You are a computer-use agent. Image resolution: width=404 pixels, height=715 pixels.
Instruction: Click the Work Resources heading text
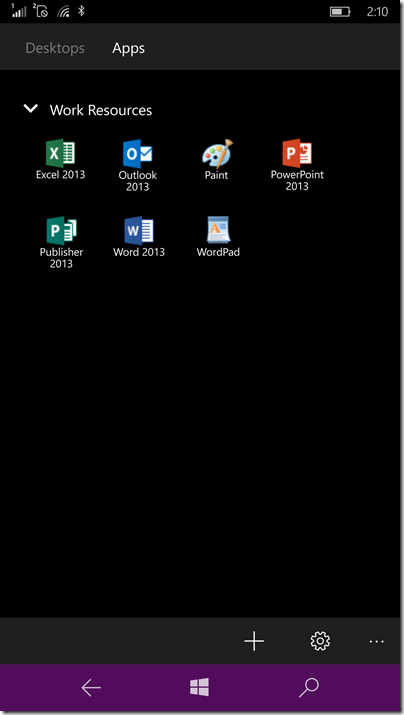[101, 110]
